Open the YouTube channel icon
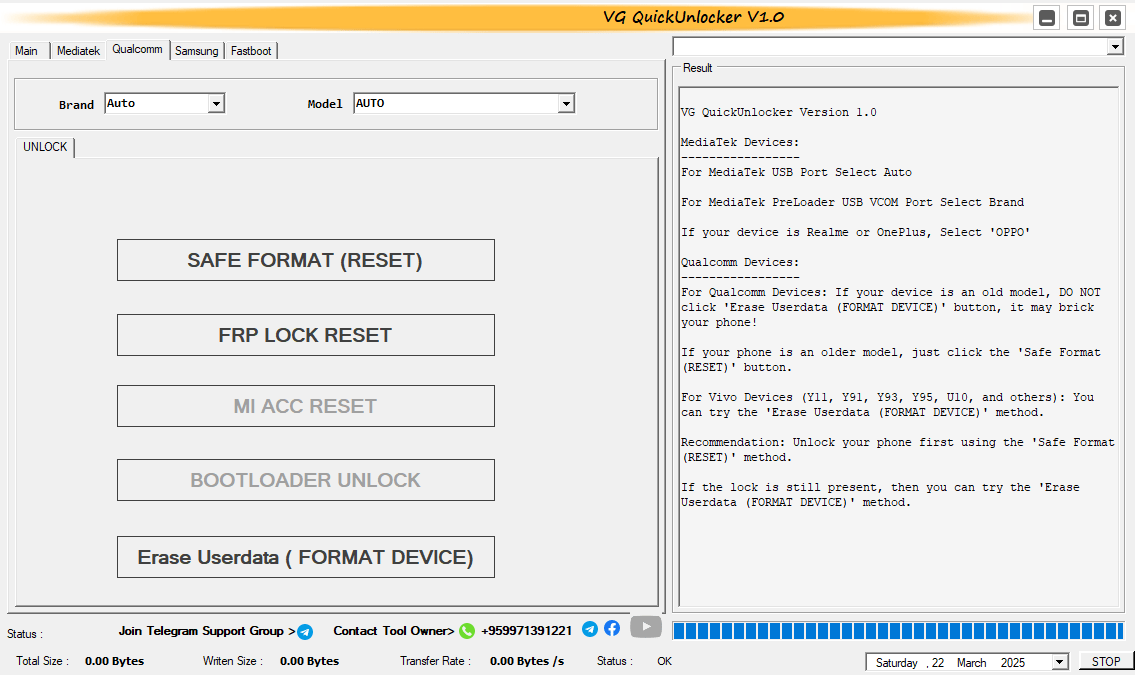This screenshot has width=1135, height=675. (645, 627)
